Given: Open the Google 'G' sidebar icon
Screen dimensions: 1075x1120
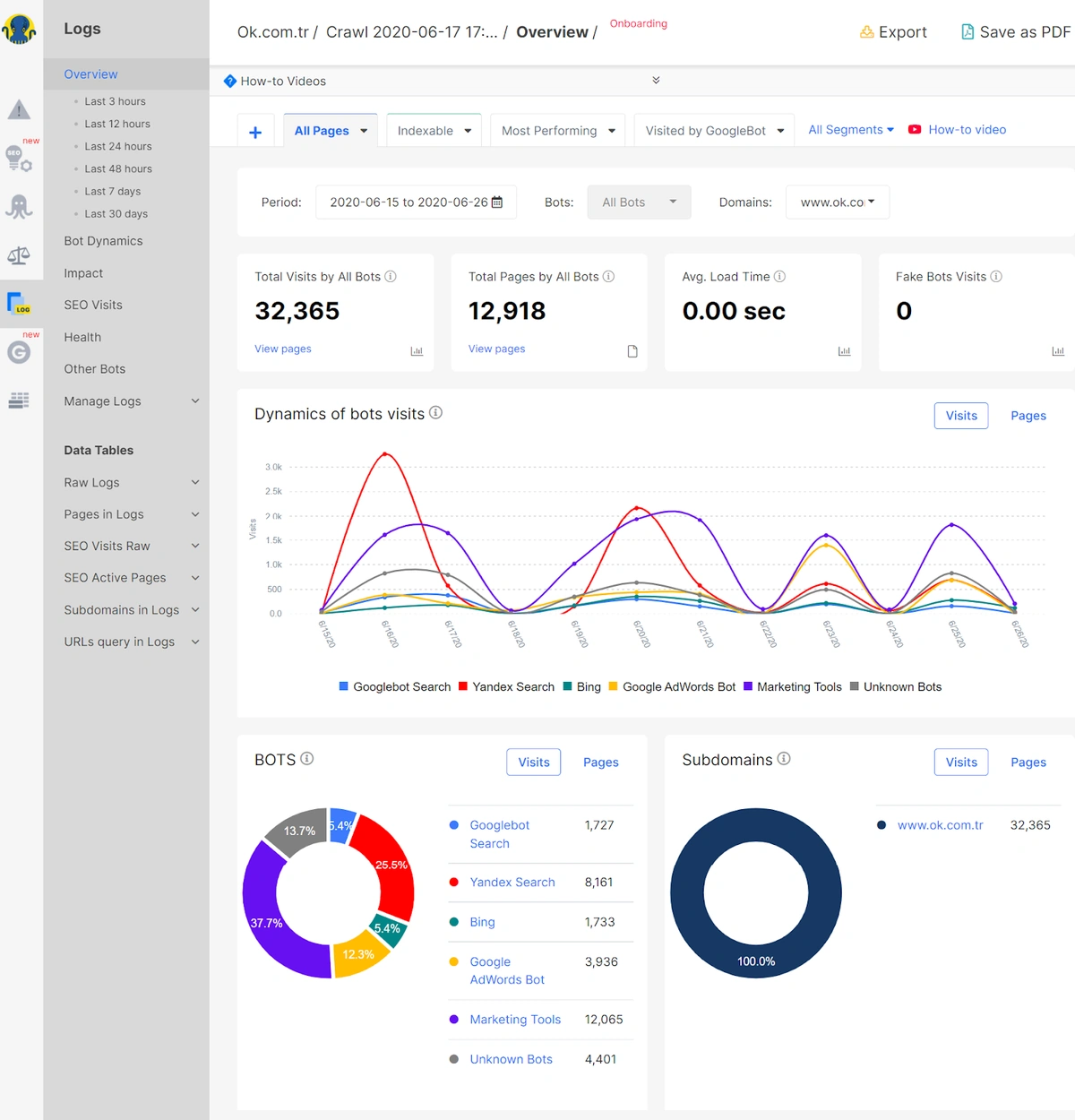Looking at the screenshot, I should pos(19,352).
